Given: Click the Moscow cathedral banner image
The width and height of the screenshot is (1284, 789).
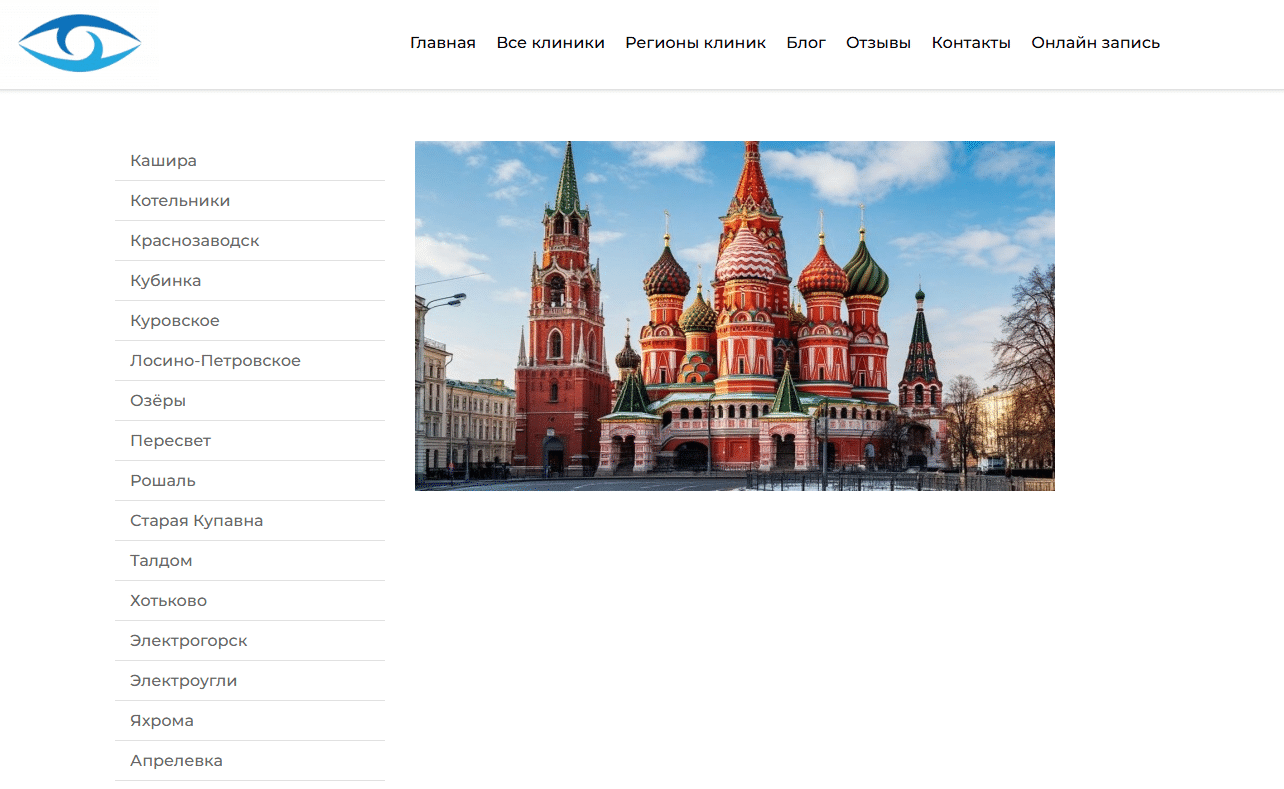Looking at the screenshot, I should coord(734,315).
